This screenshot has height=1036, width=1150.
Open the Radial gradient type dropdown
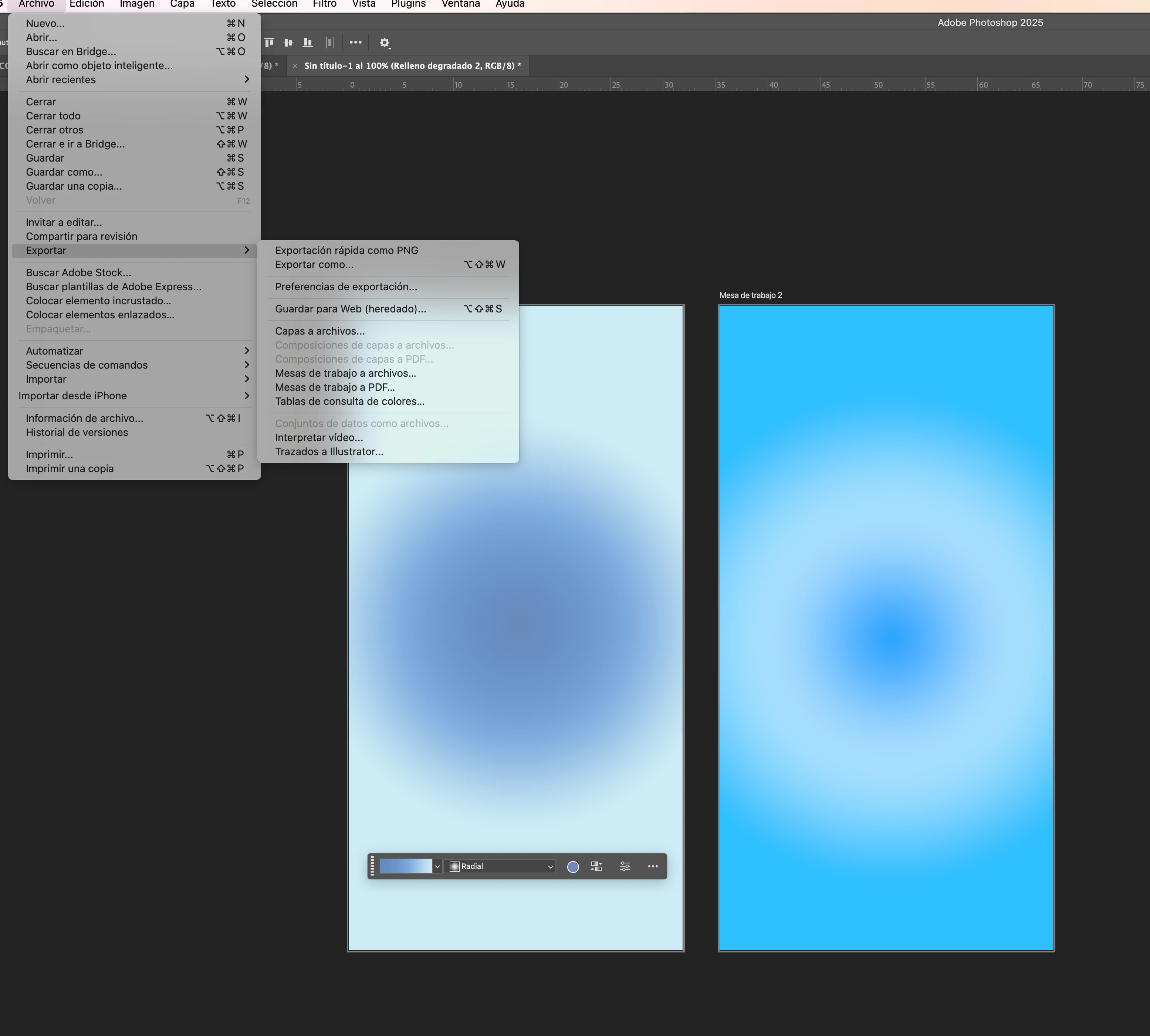pyautogui.click(x=501, y=866)
